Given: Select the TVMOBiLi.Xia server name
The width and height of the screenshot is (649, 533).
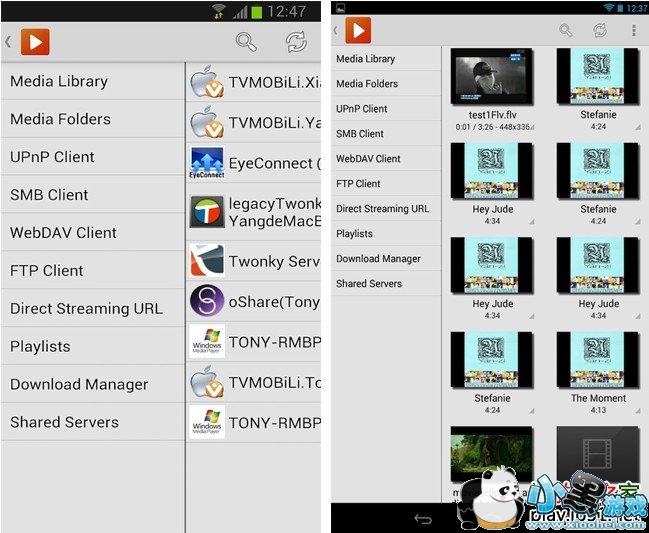Looking at the screenshot, I should [275, 82].
